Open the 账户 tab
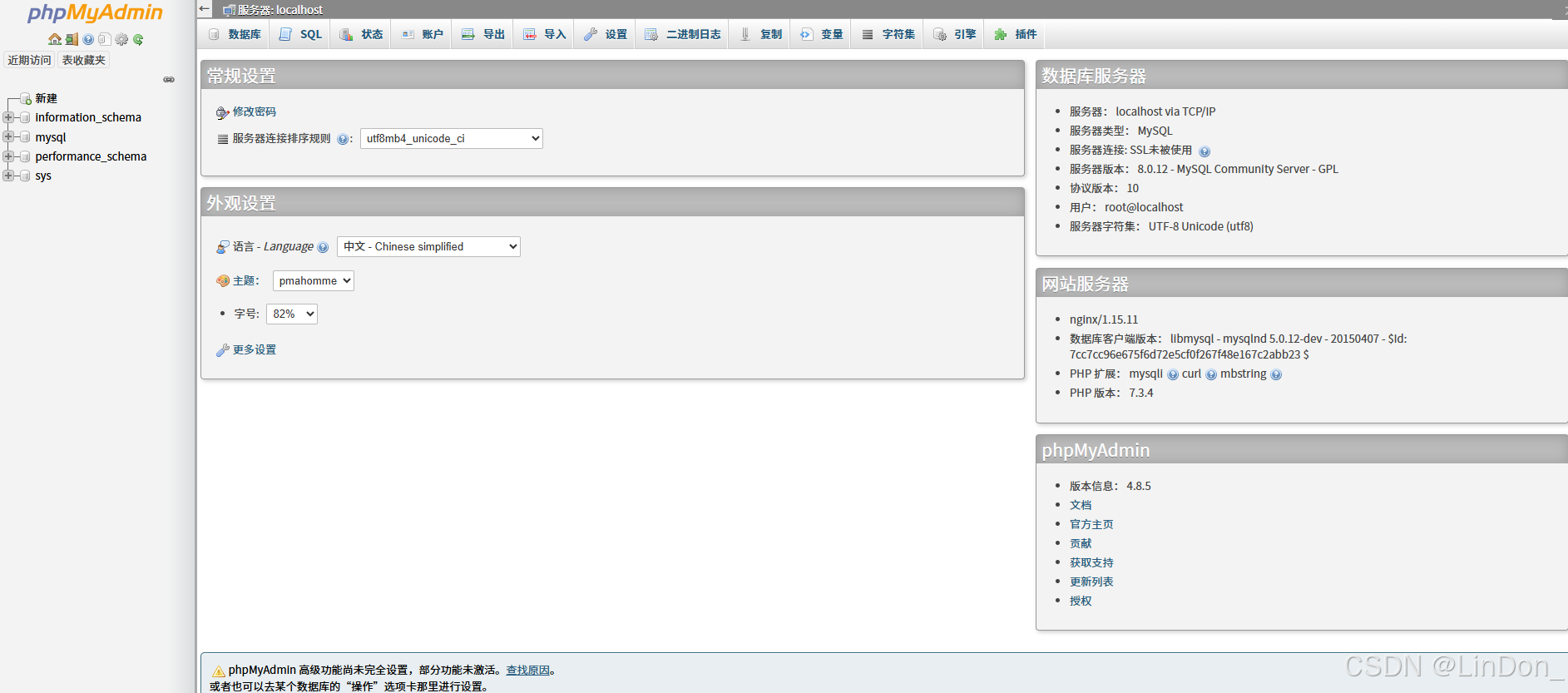 coord(422,34)
